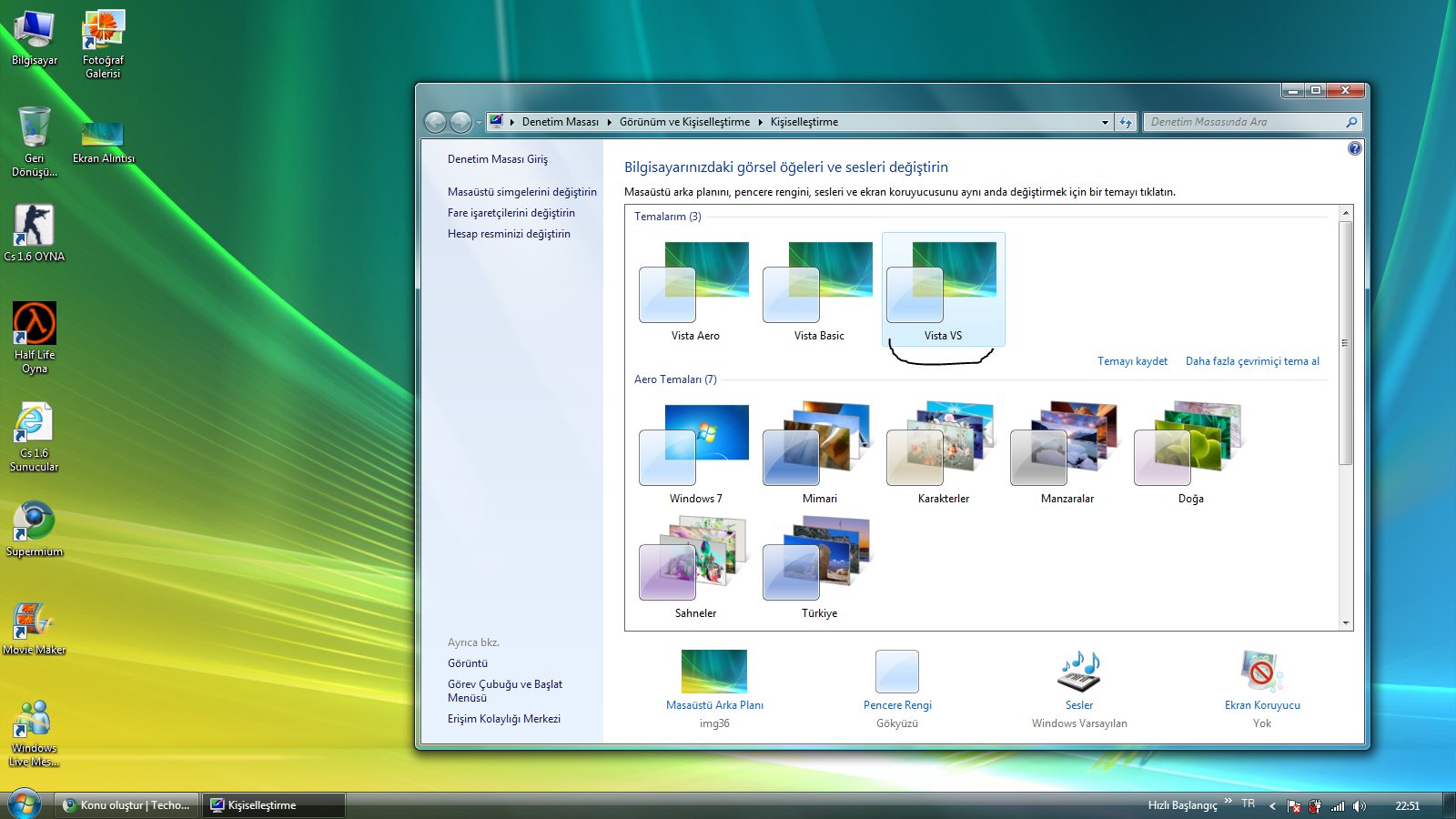The width and height of the screenshot is (1456, 819).
Task: Open the recent pages dropdown beside Forward
Action: [480, 123]
